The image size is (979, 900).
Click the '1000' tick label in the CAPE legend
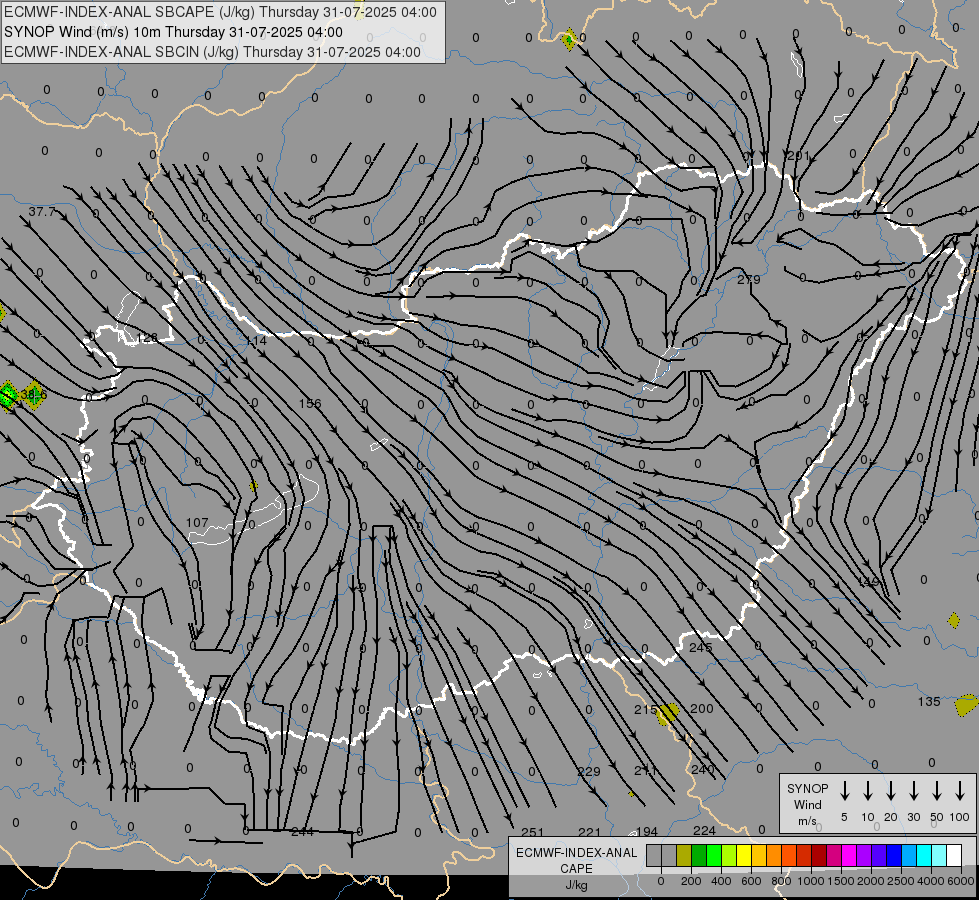point(810,881)
